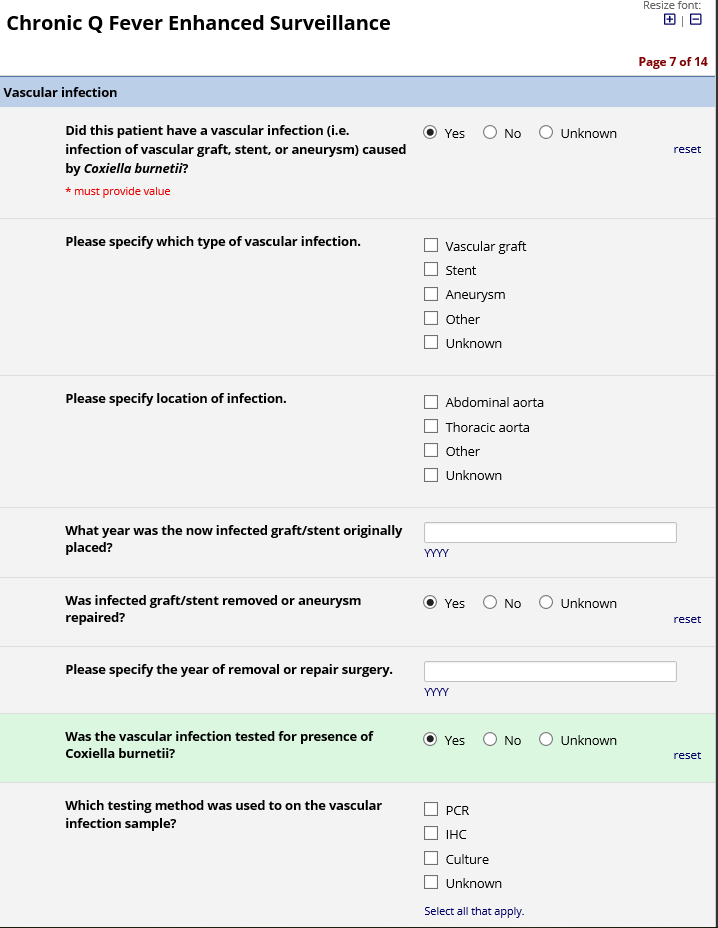This screenshot has height=928, width=718.
Task: Tick the Aneurysm checkbox
Action: pos(431,294)
